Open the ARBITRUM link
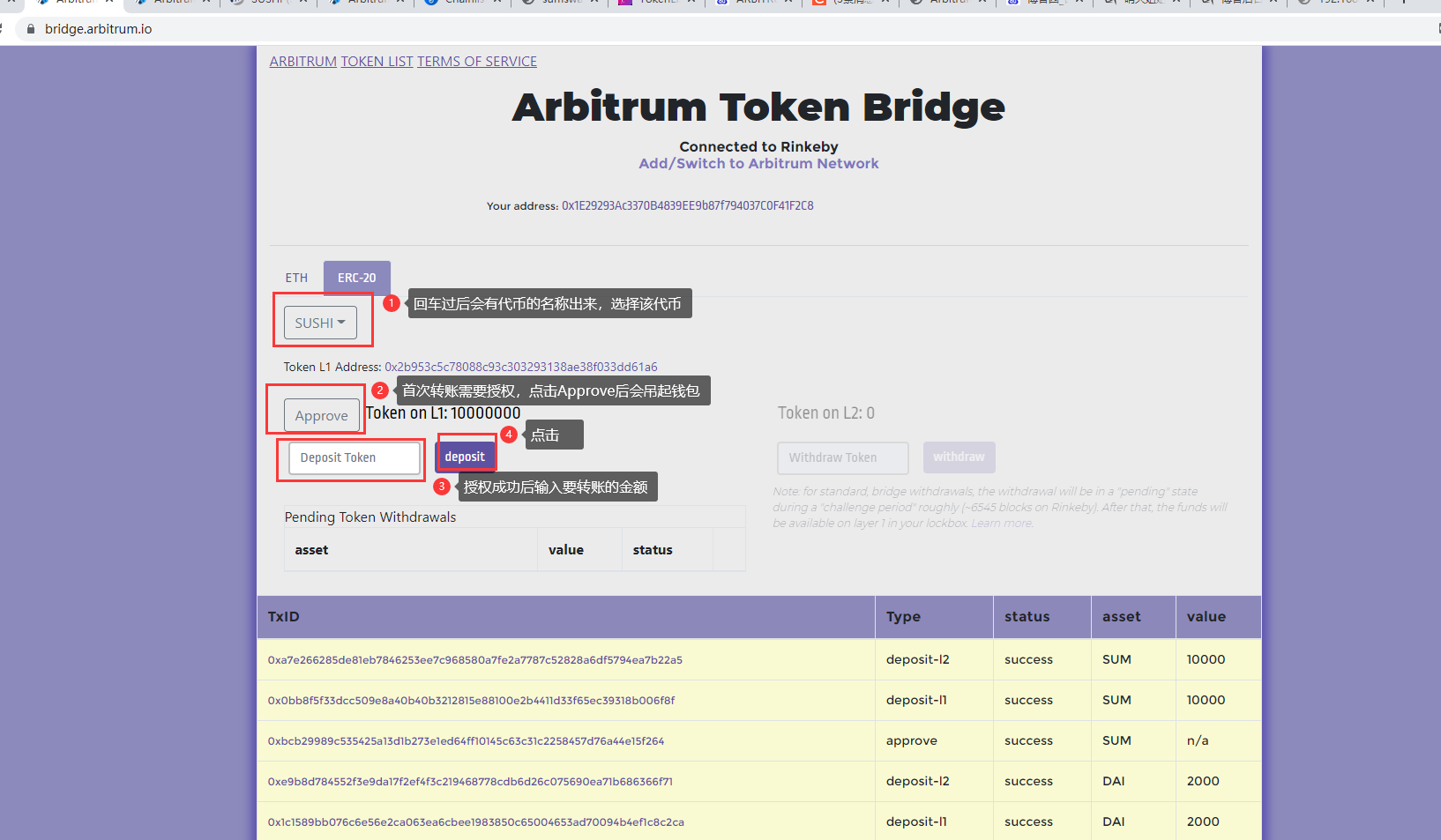Viewport: 1441px width, 840px height. (303, 62)
